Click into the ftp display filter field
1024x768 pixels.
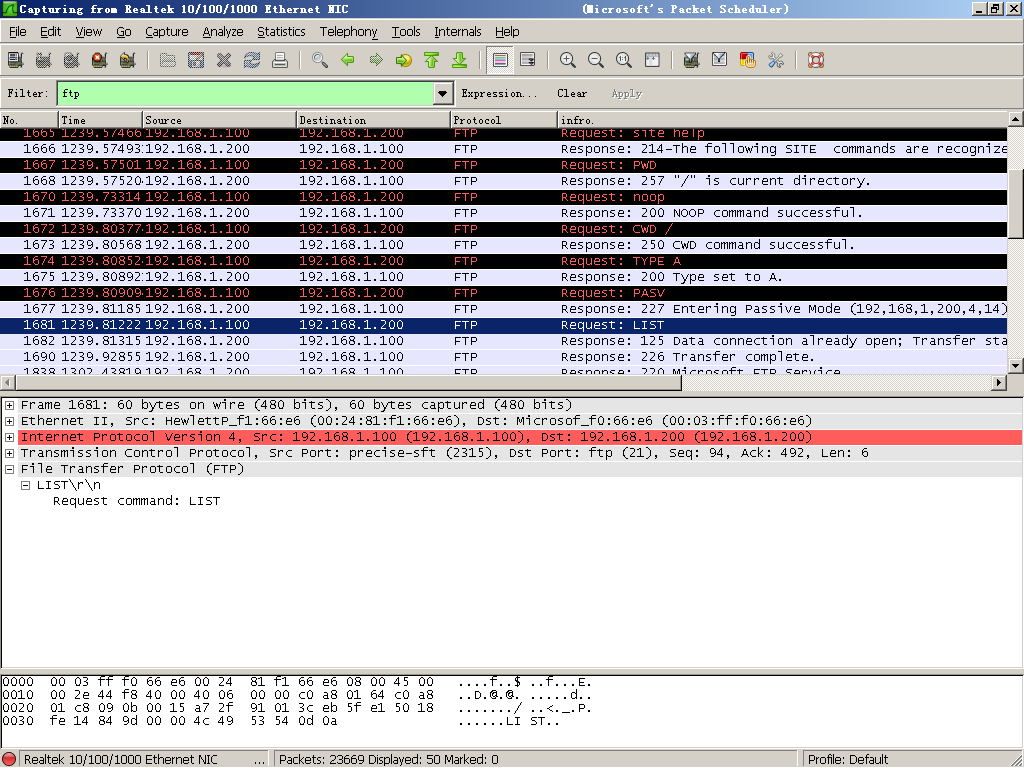246,93
